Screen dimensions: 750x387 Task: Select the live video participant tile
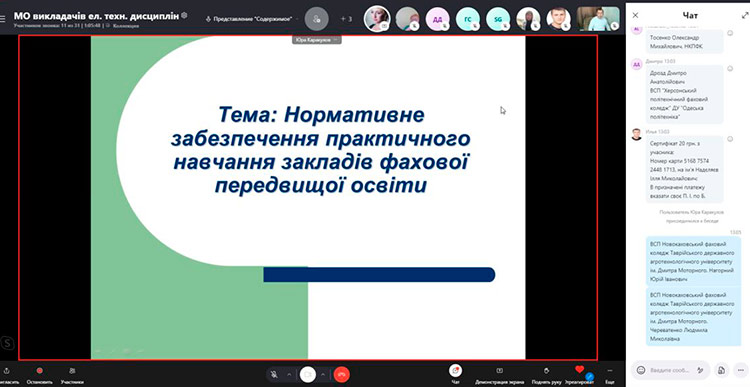(x=598, y=19)
